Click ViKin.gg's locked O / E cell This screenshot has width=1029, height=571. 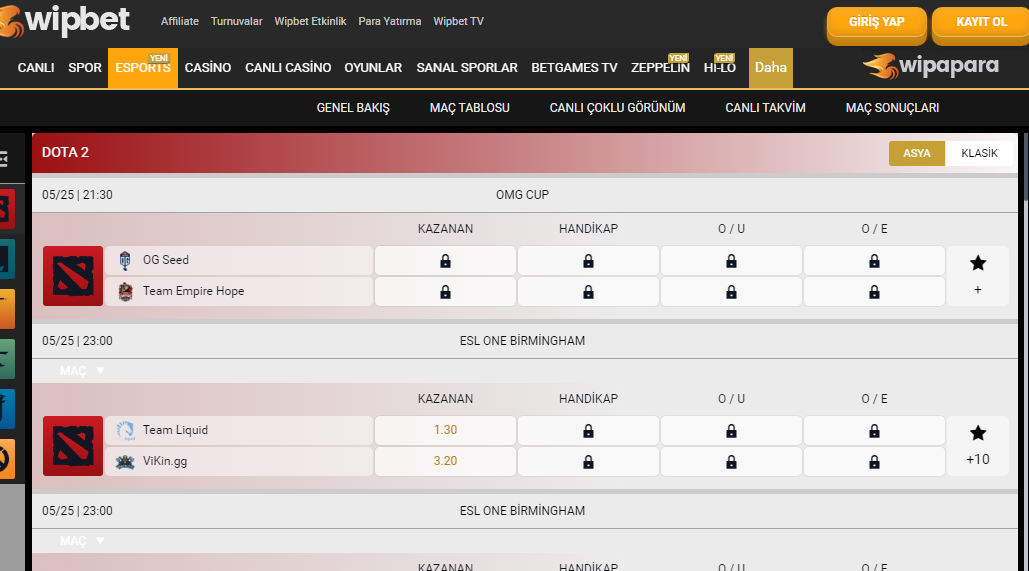[x=874, y=461]
